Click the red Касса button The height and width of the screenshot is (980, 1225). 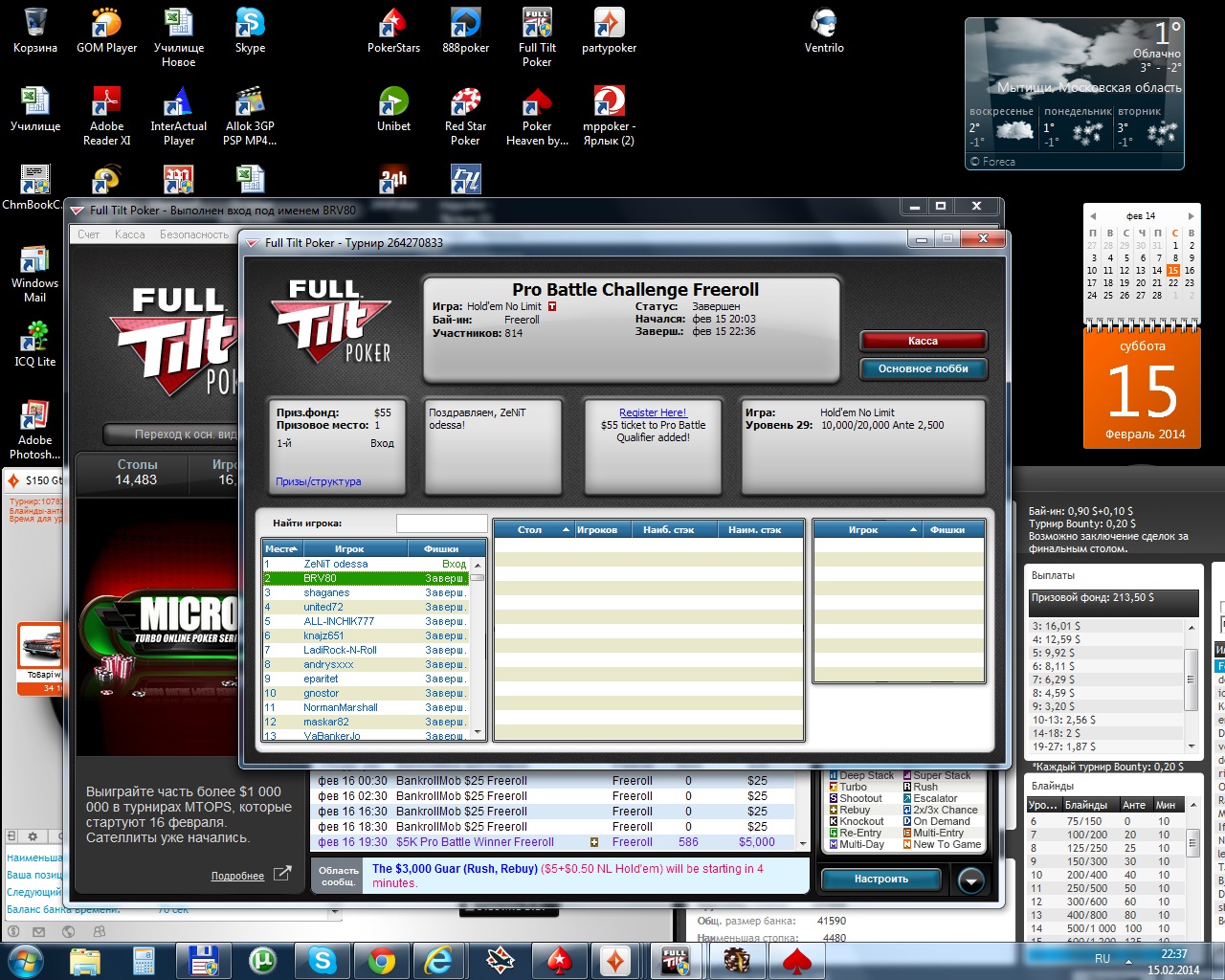tap(923, 341)
